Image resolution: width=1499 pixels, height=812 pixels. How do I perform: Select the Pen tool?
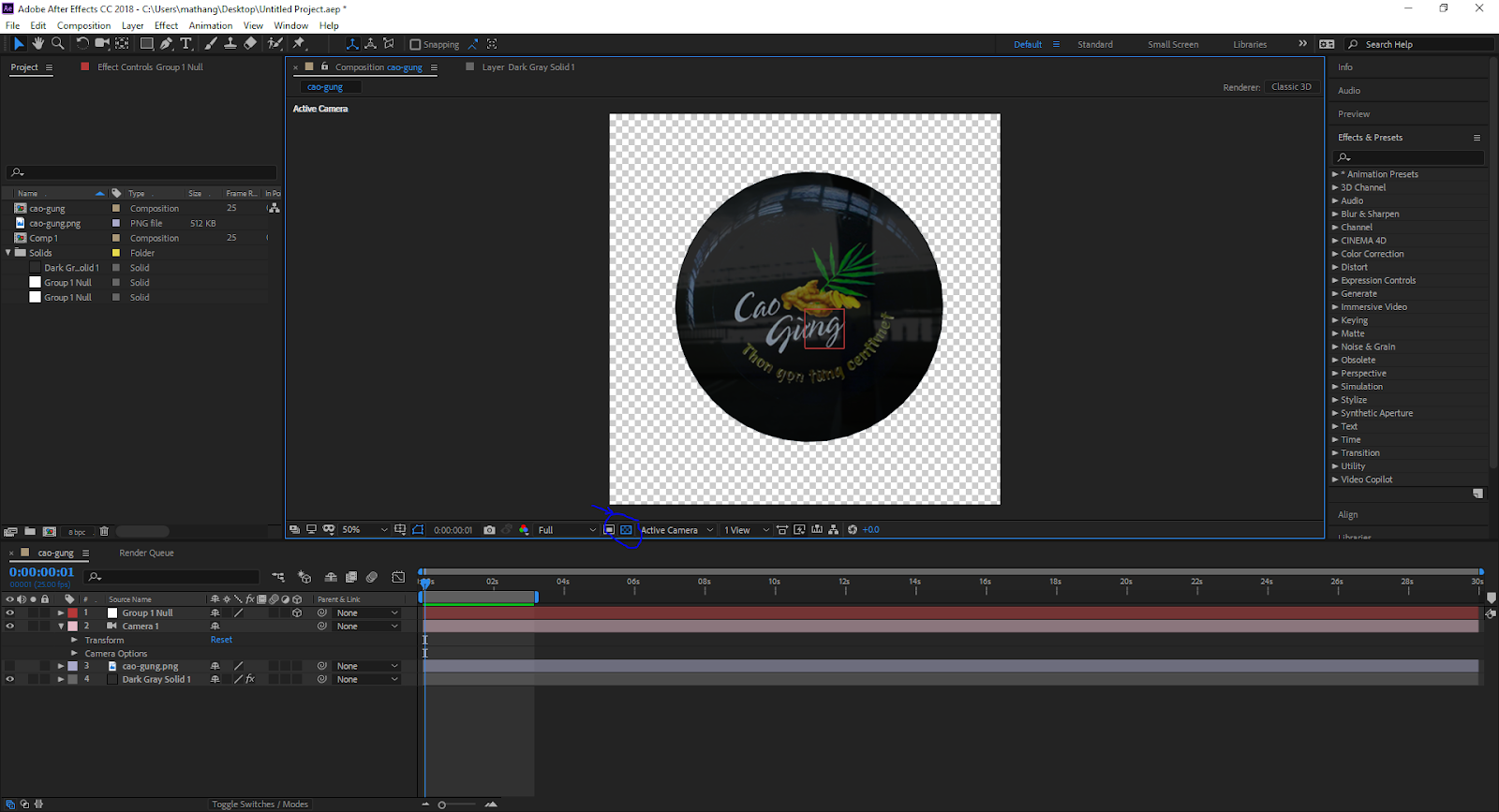coord(166,43)
